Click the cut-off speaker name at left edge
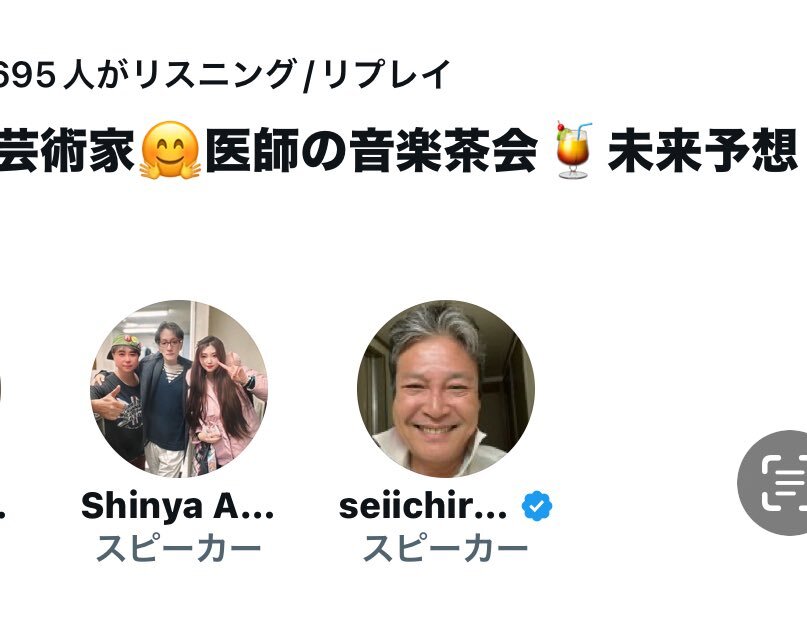 click(2, 508)
